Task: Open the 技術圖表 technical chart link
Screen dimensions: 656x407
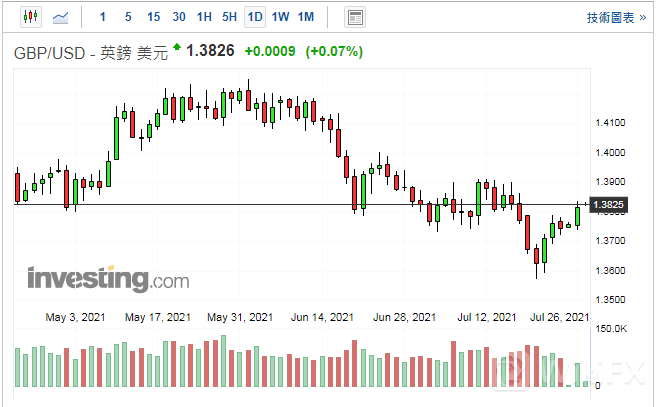Action: [616, 17]
